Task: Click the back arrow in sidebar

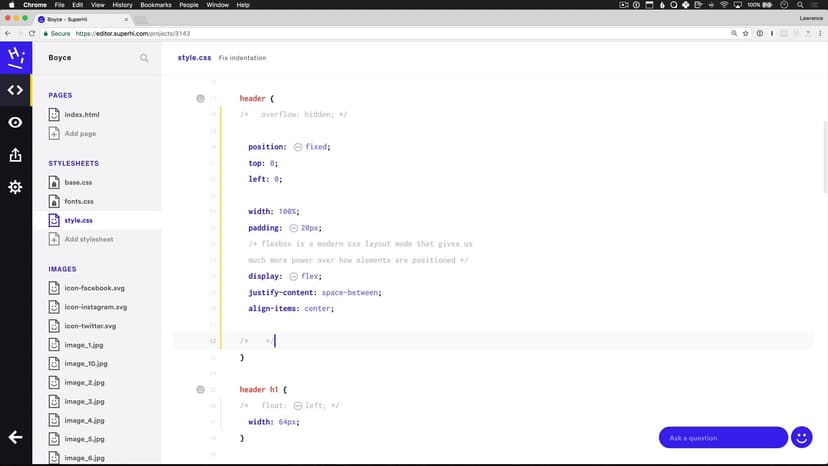Action: click(x=15, y=437)
